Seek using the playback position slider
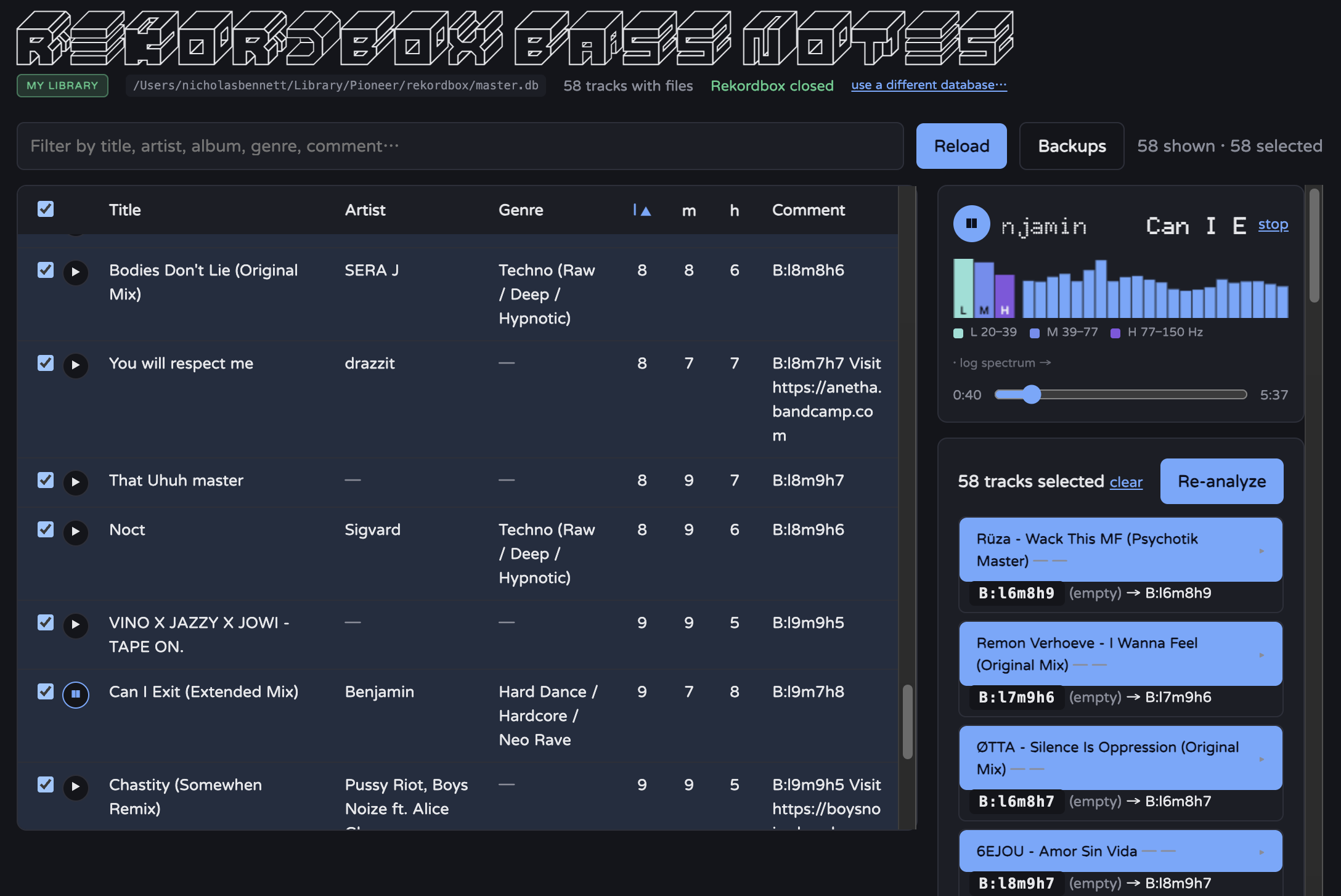 coord(1120,394)
